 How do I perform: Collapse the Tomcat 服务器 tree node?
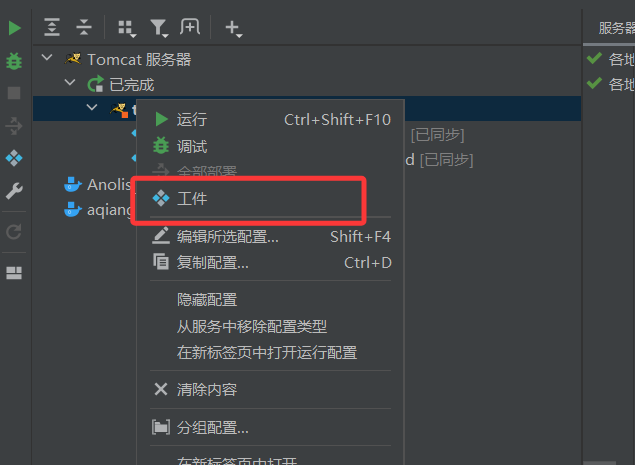click(47, 57)
